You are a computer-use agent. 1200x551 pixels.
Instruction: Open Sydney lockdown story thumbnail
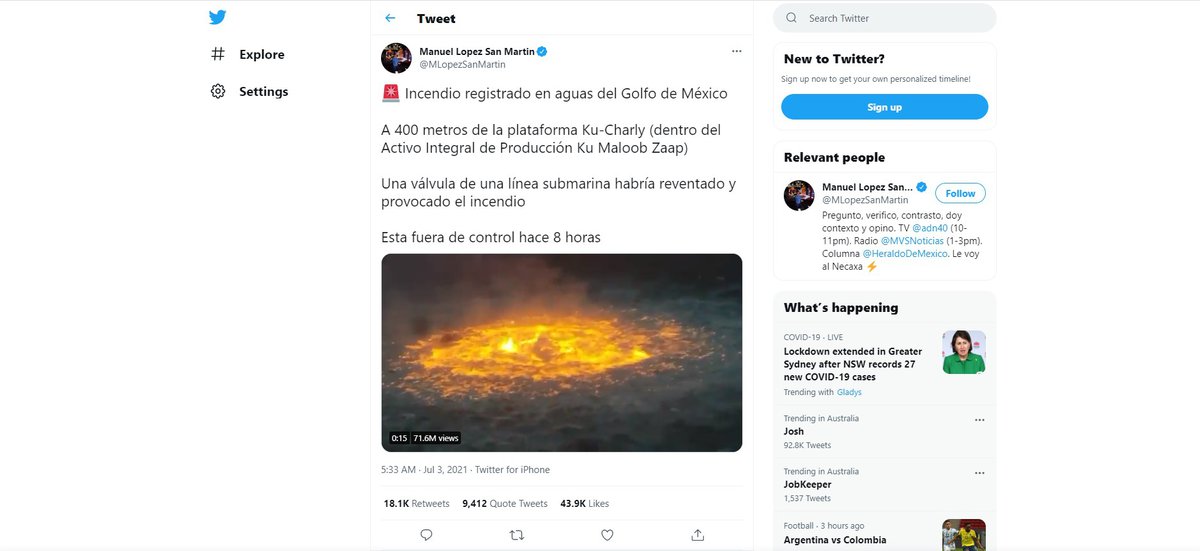964,352
